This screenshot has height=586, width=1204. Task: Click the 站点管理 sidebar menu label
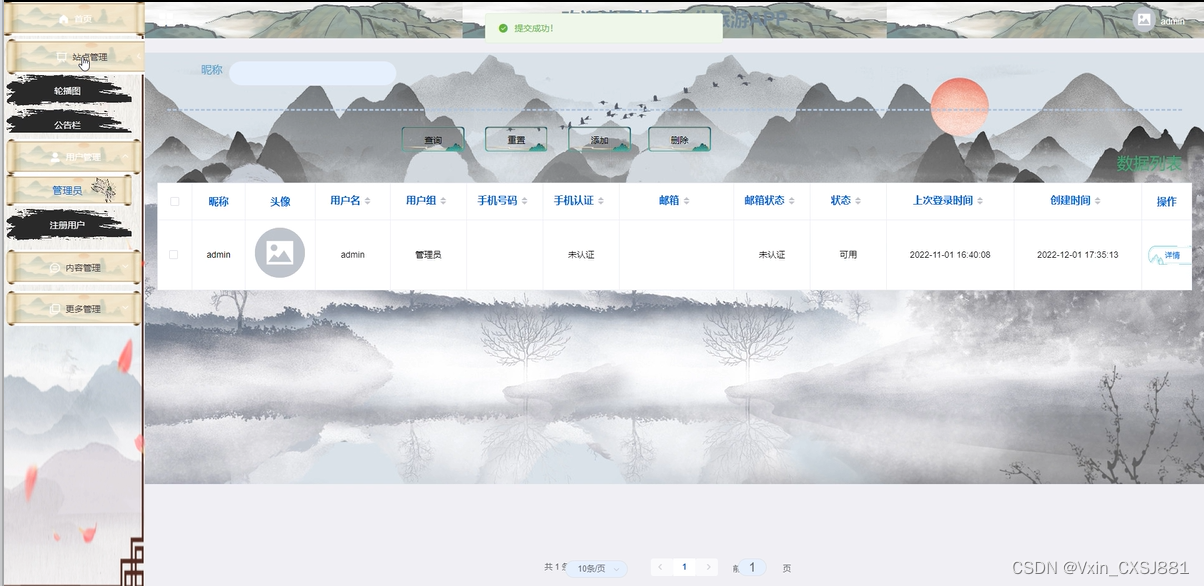click(90, 57)
